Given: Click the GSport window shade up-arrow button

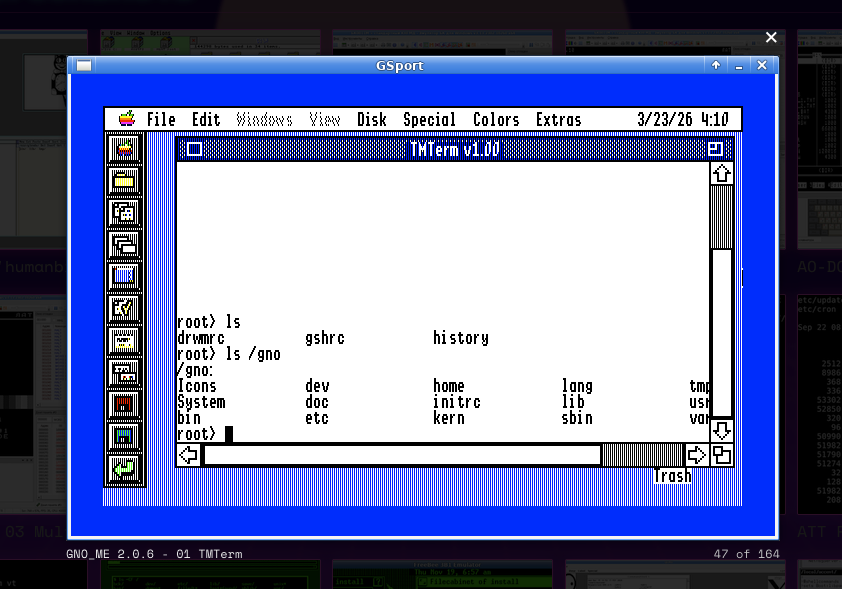Looking at the screenshot, I should pyautogui.click(x=716, y=65).
